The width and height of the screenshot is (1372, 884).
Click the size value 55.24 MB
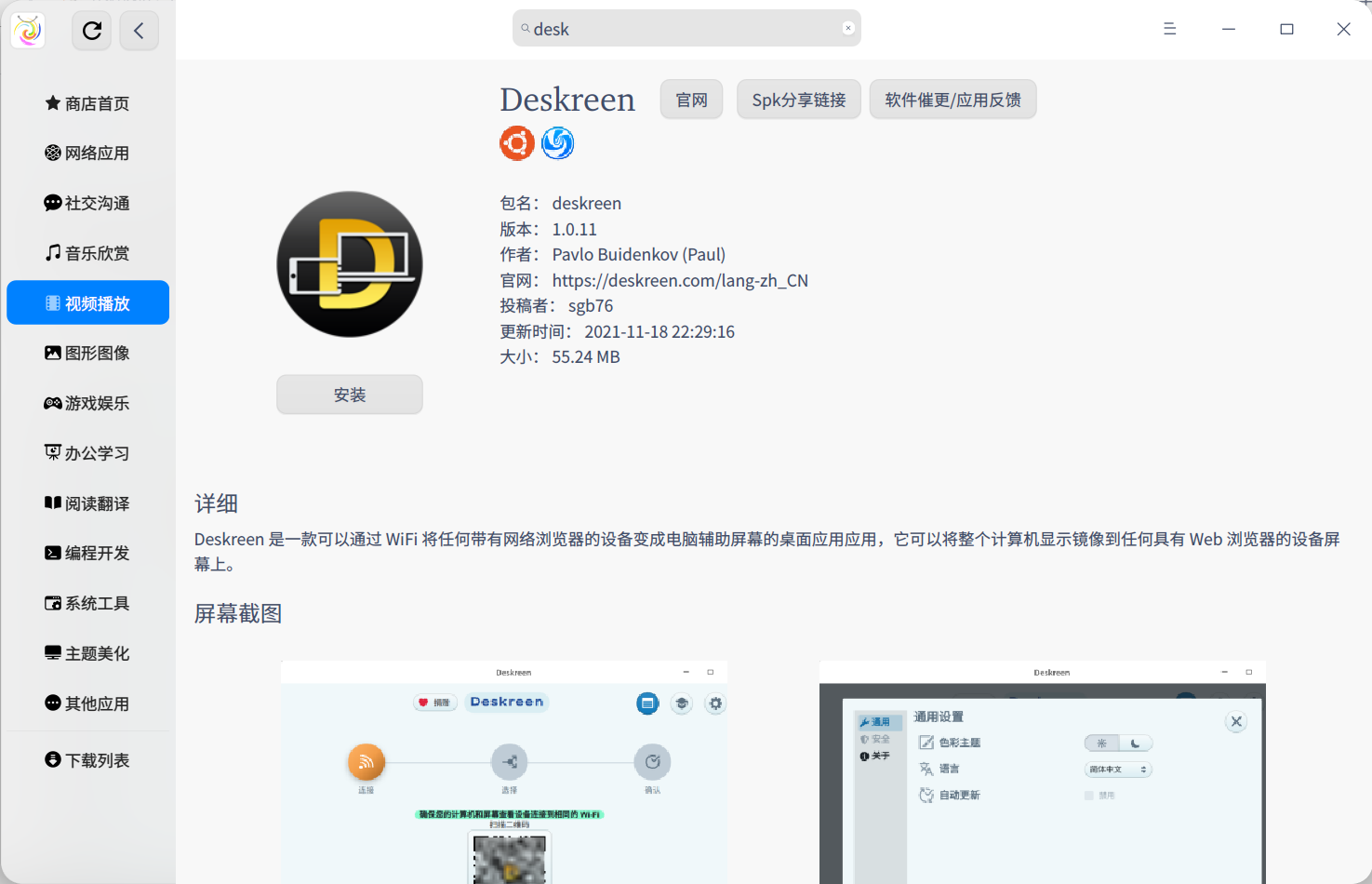coord(586,357)
